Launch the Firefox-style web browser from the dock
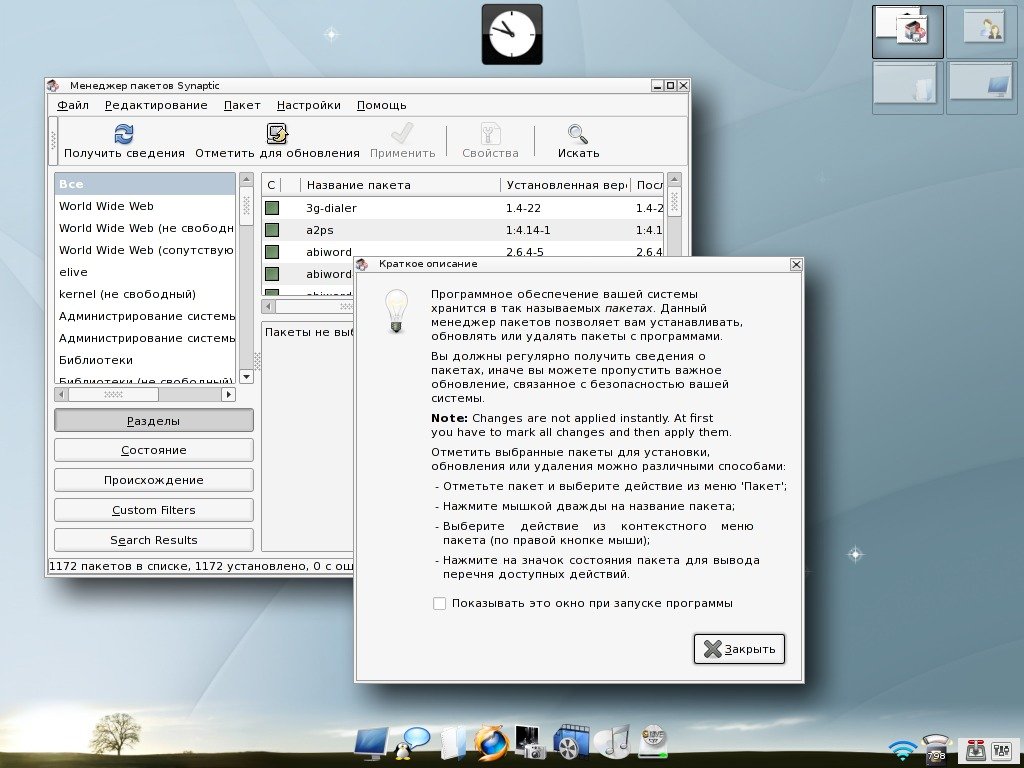Image resolution: width=1024 pixels, height=768 pixels. pos(492,743)
